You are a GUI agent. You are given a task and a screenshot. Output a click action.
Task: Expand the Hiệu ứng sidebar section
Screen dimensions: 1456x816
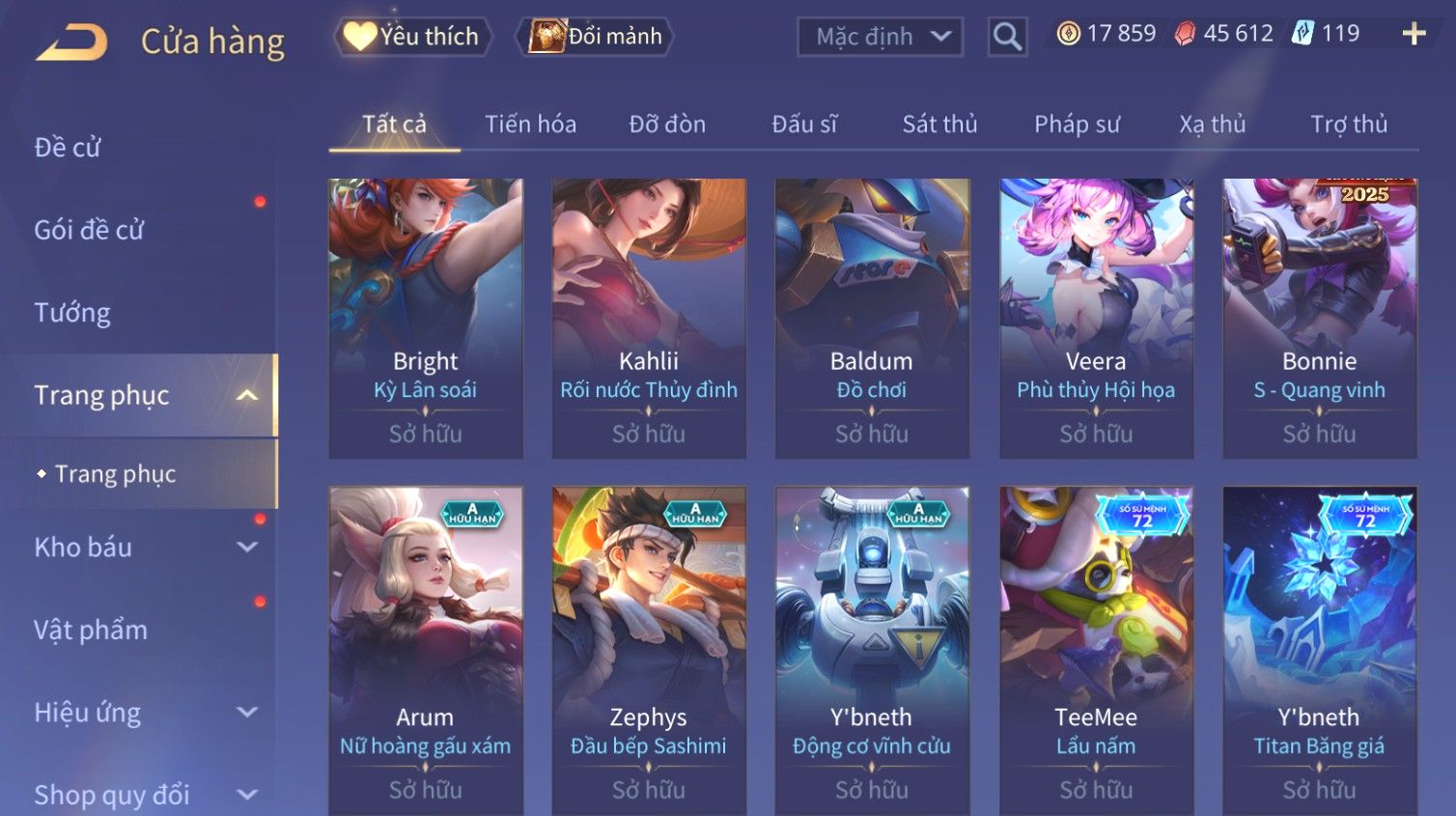[247, 712]
